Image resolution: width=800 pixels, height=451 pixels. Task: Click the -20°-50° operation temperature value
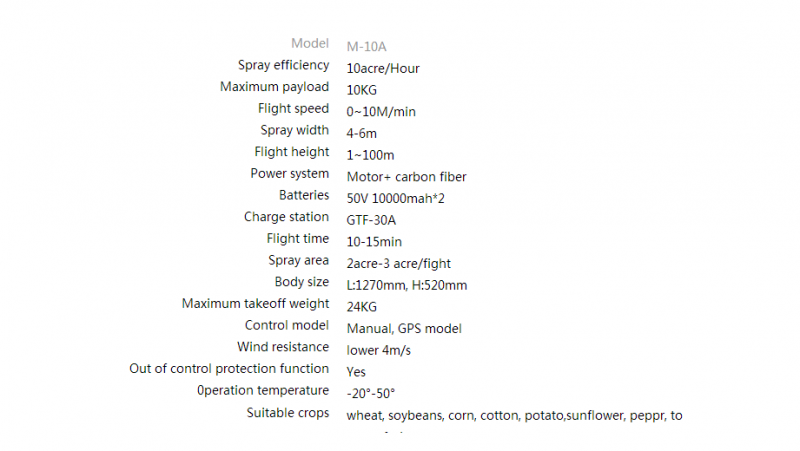[x=370, y=394]
